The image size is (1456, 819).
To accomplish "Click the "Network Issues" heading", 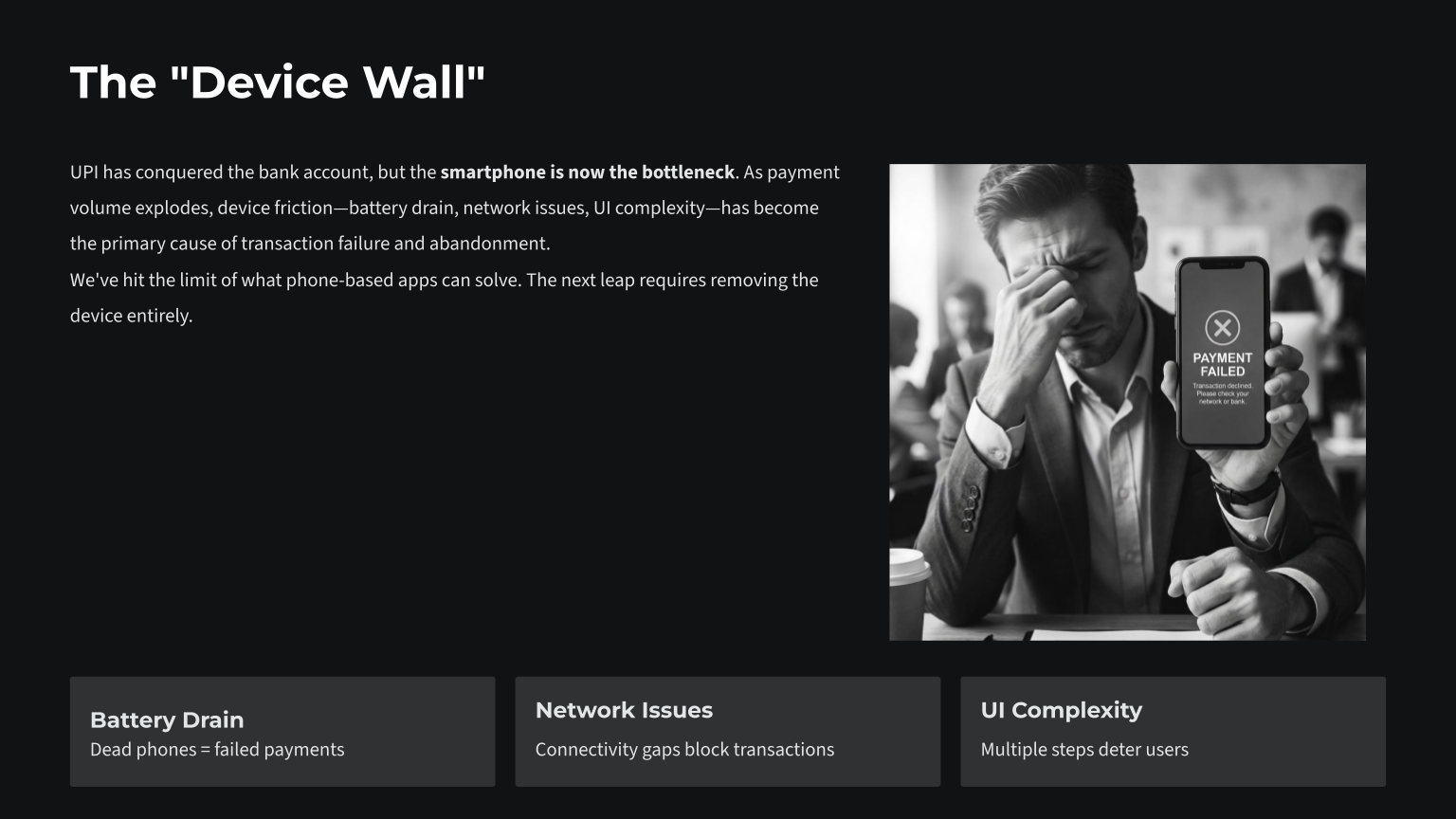I will click(624, 710).
